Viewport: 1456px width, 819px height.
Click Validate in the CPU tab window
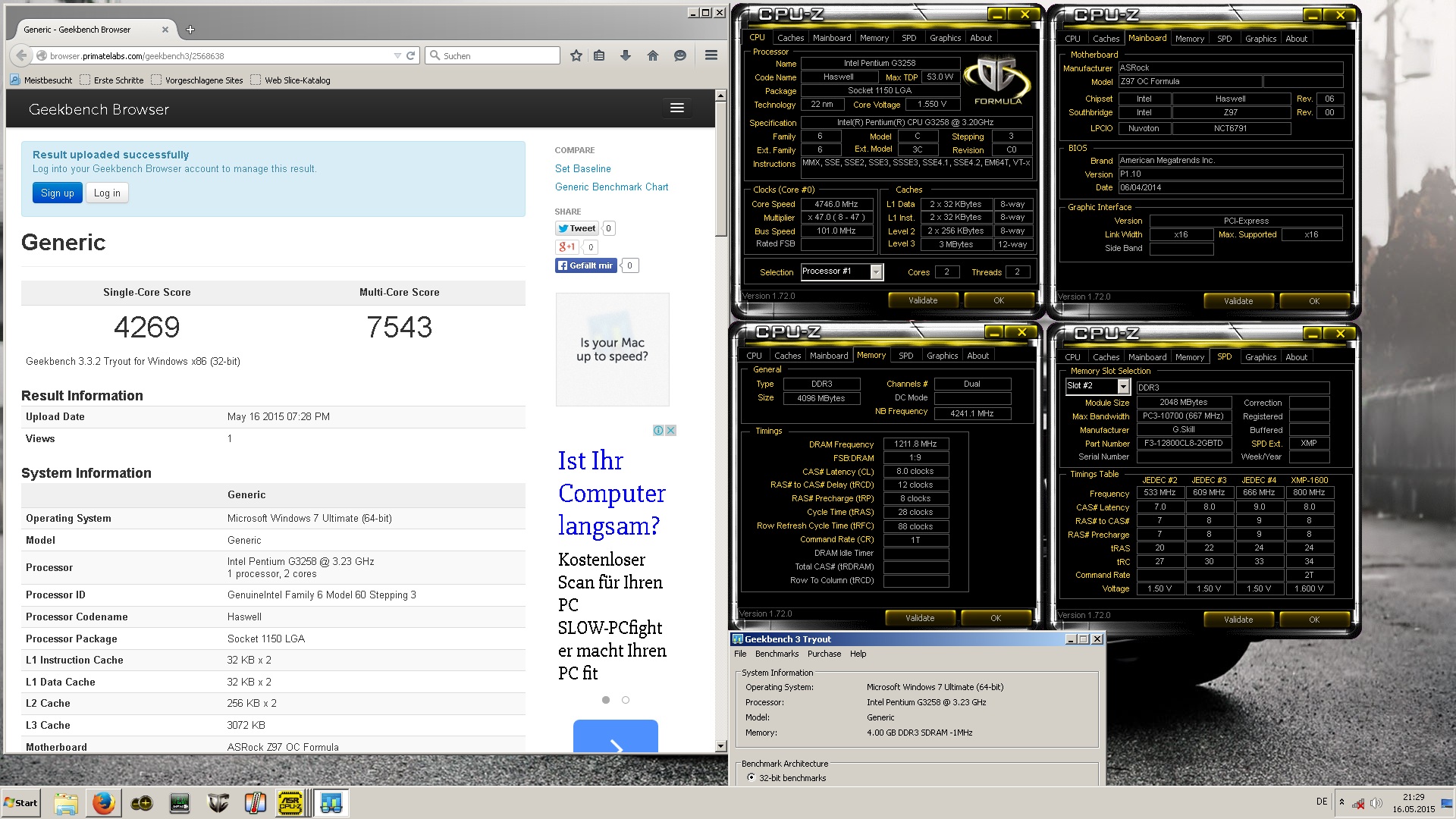[x=923, y=300]
